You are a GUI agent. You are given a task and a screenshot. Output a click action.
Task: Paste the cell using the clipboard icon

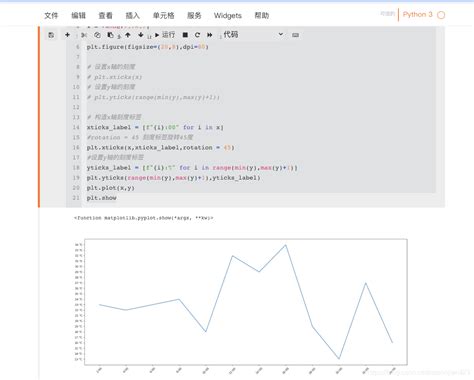110,35
